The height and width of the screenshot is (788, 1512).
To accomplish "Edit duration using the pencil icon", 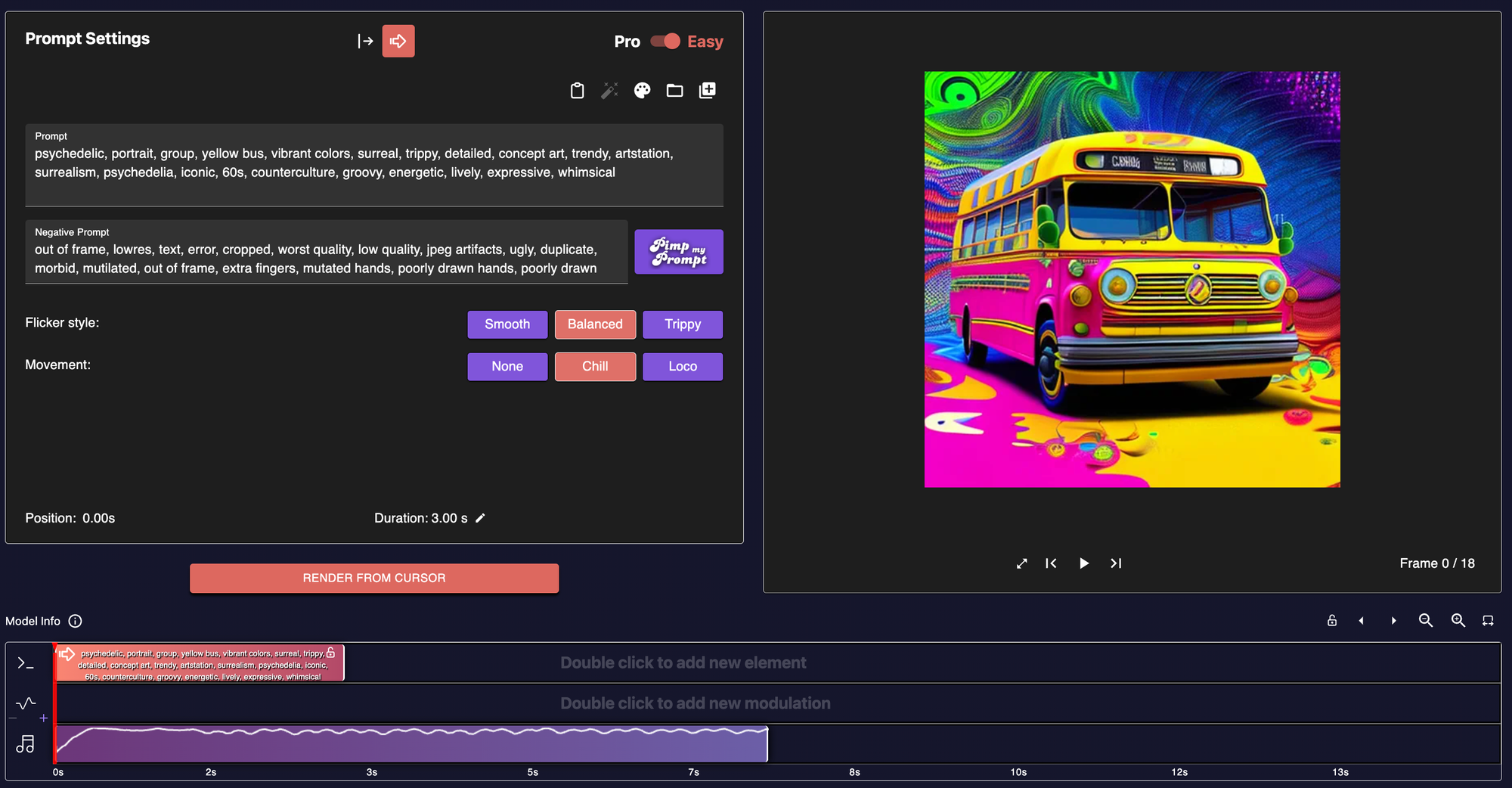I will point(482,518).
